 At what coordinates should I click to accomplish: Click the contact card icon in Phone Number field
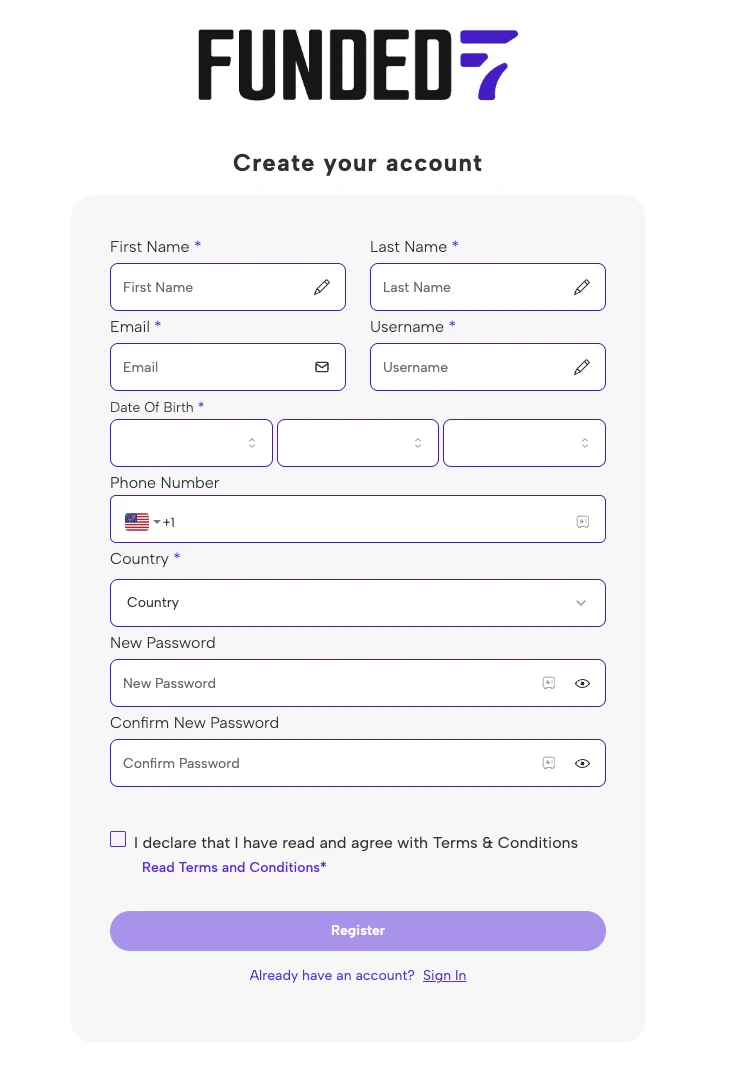[x=583, y=522]
